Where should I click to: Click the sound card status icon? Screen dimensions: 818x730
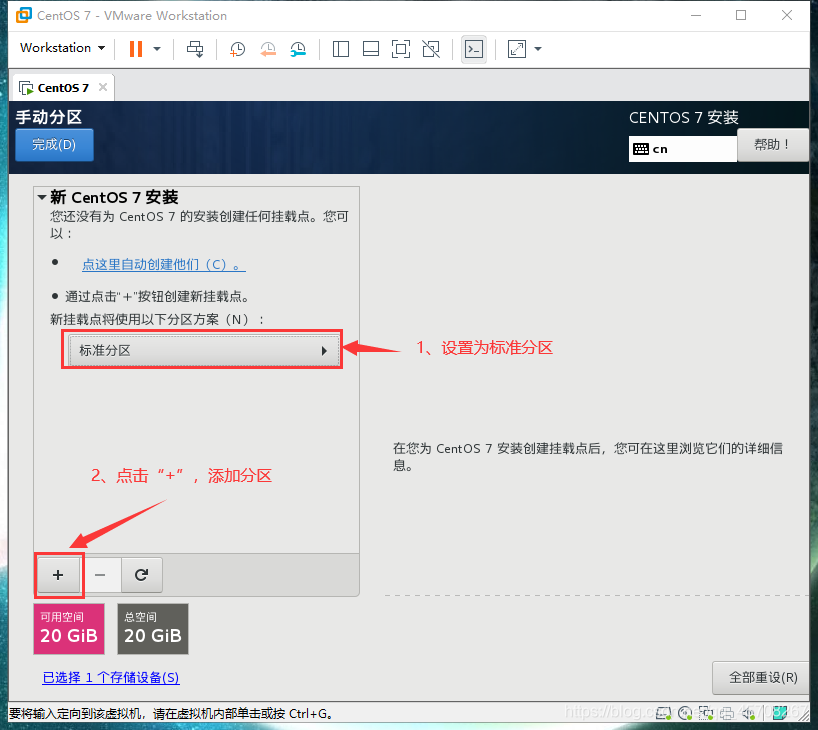click(x=748, y=713)
